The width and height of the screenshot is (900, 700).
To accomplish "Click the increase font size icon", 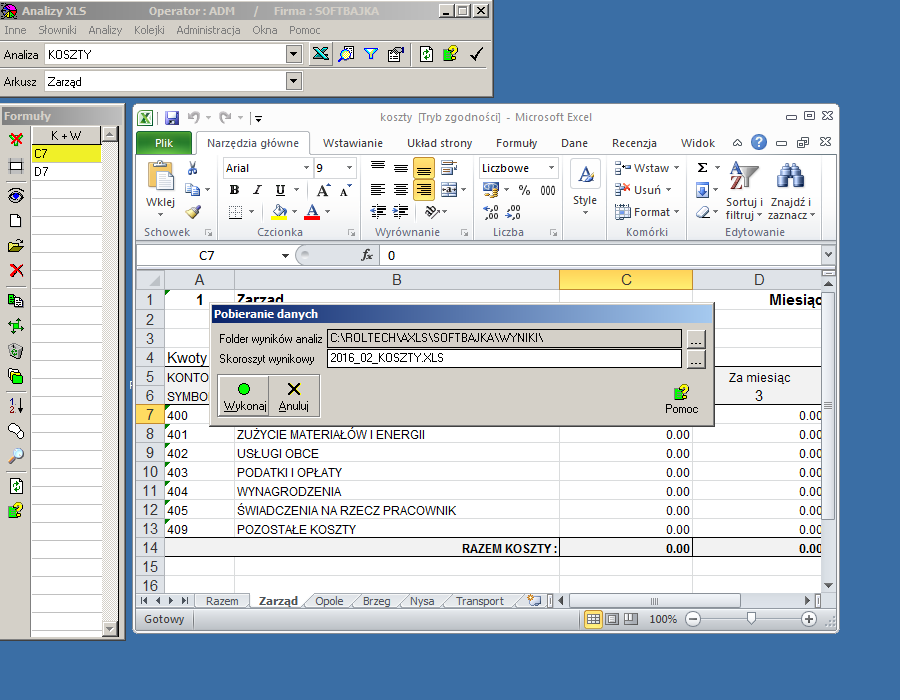I will tap(323, 190).
